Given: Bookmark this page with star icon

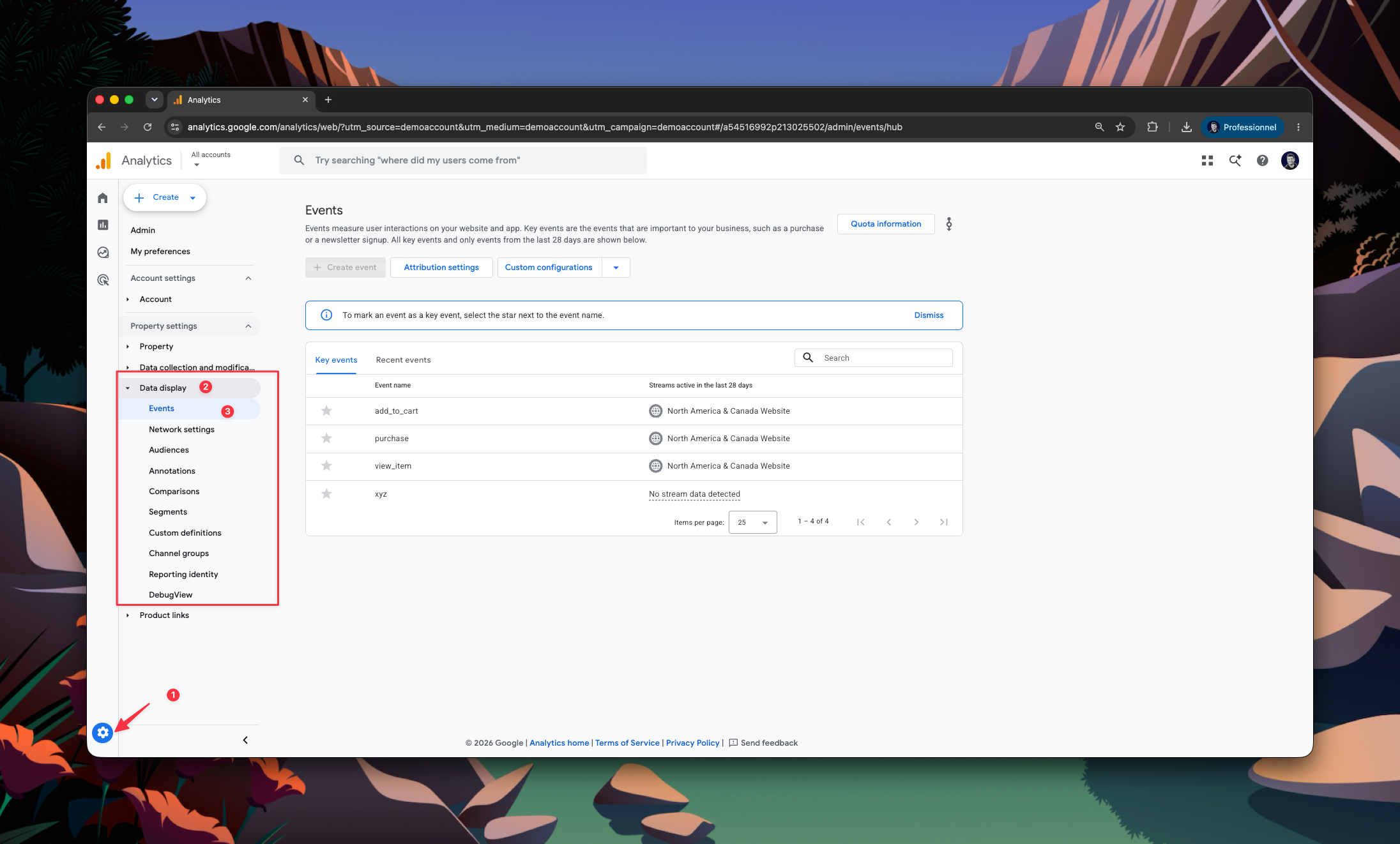Looking at the screenshot, I should pos(1120,127).
